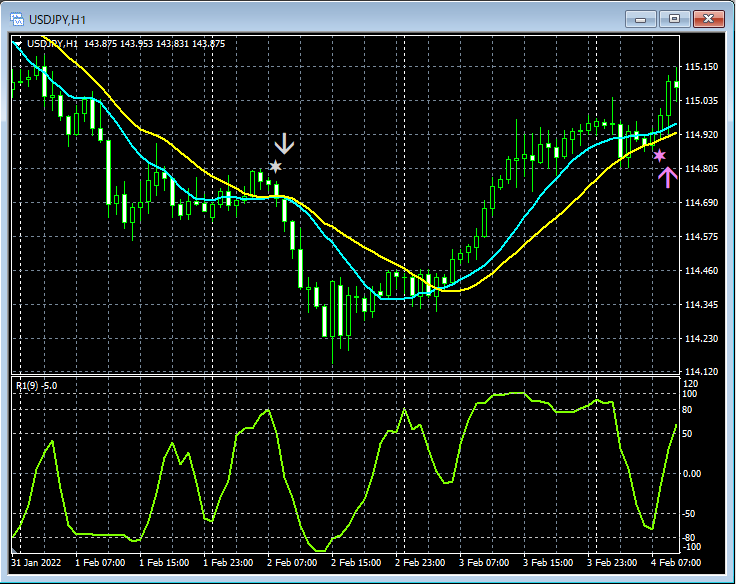Click the chart shift corner triangle in indicator pane
The image size is (737, 584).
click(14, 550)
